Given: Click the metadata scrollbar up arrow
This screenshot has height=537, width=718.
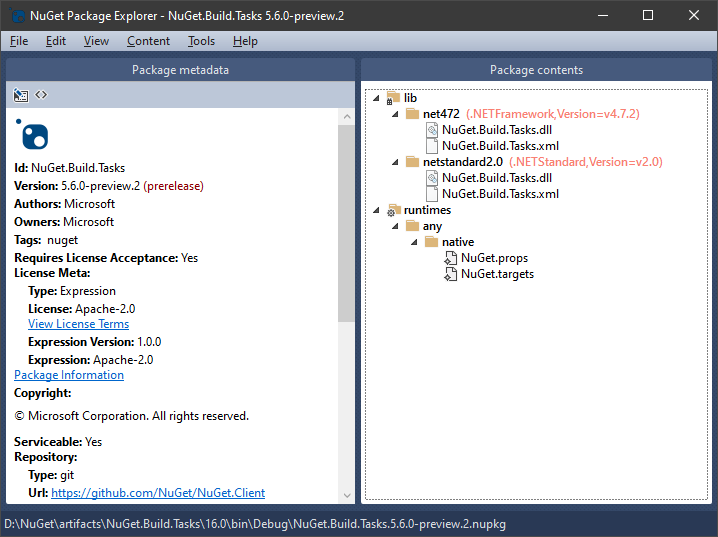Looking at the screenshot, I should 347,116.
